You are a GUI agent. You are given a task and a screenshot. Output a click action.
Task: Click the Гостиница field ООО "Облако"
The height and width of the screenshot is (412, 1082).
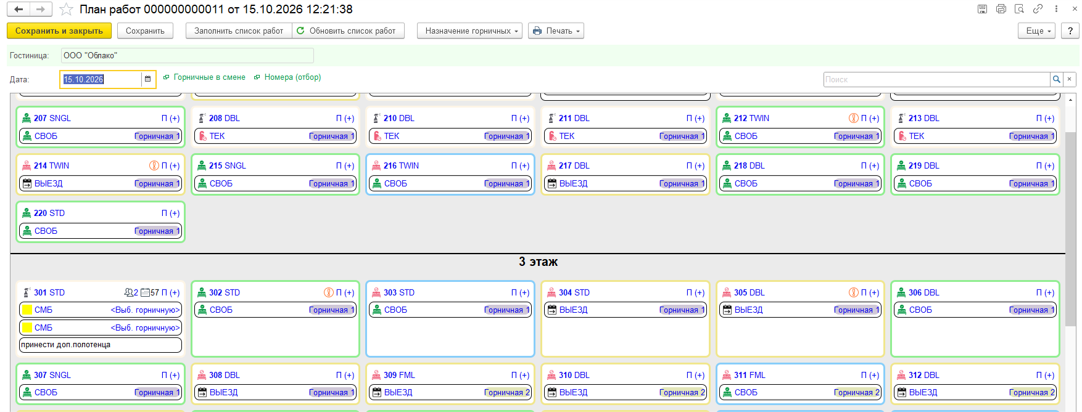186,55
